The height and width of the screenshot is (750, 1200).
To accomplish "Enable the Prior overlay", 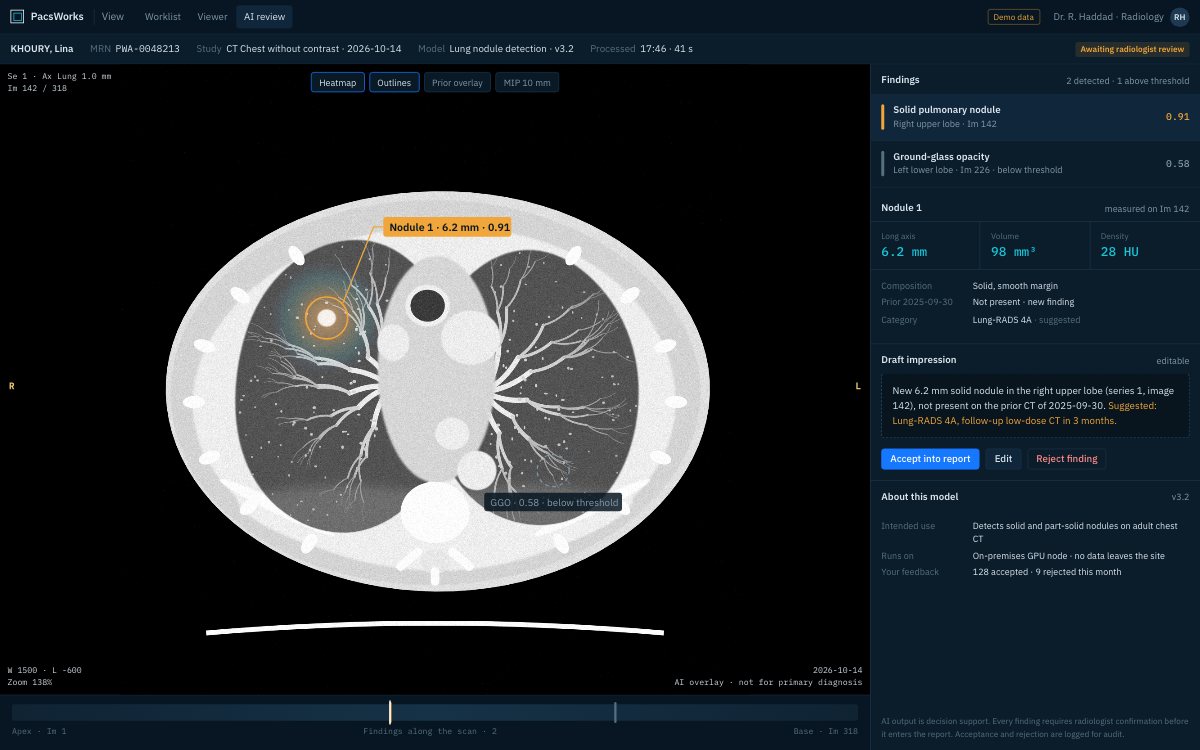I will pos(457,83).
